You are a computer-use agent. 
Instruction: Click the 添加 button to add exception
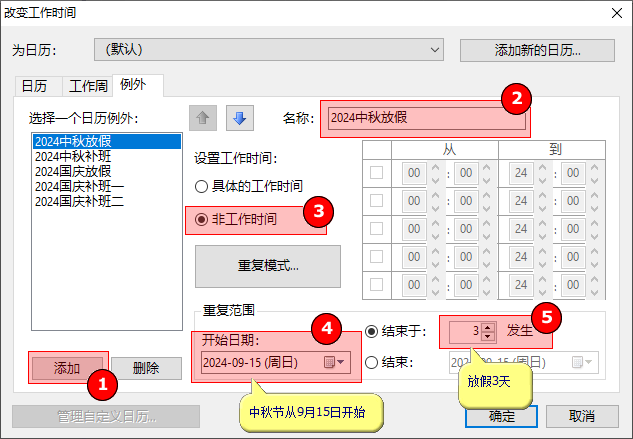coord(67,367)
